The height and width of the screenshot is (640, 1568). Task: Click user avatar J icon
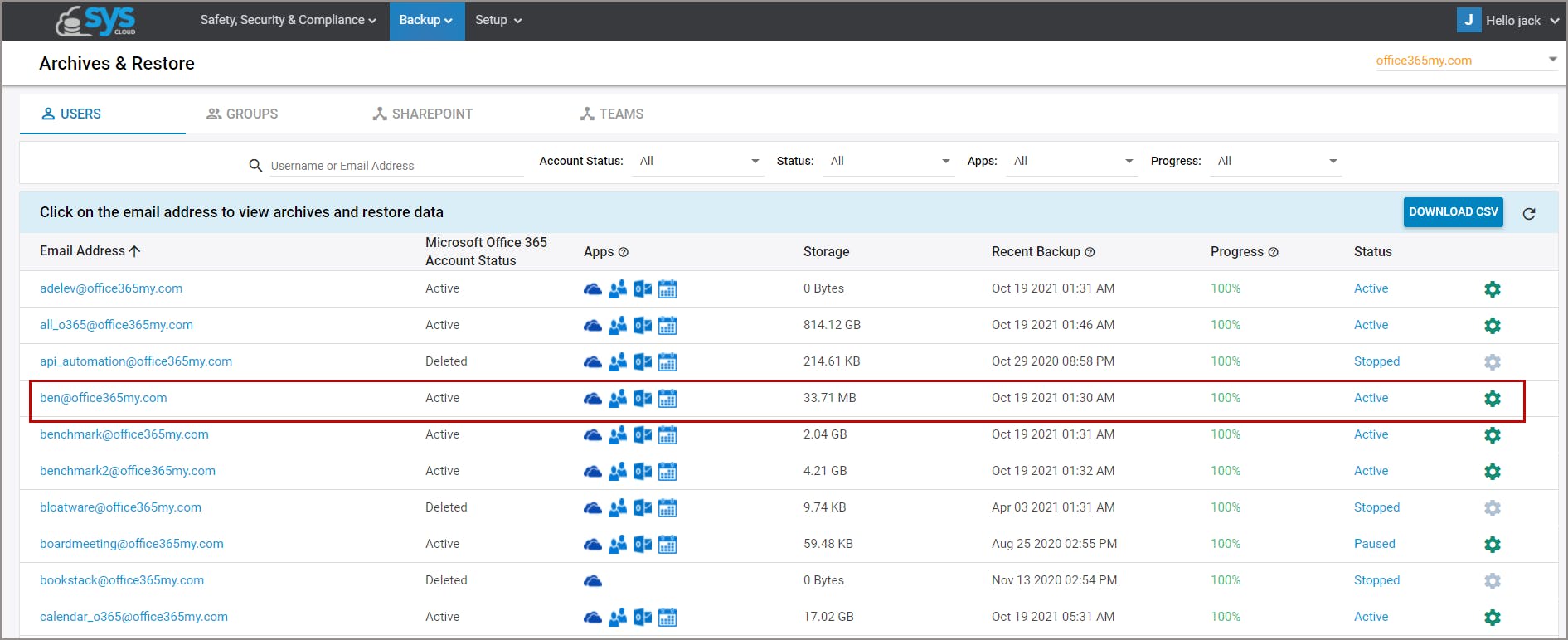[x=1468, y=20]
